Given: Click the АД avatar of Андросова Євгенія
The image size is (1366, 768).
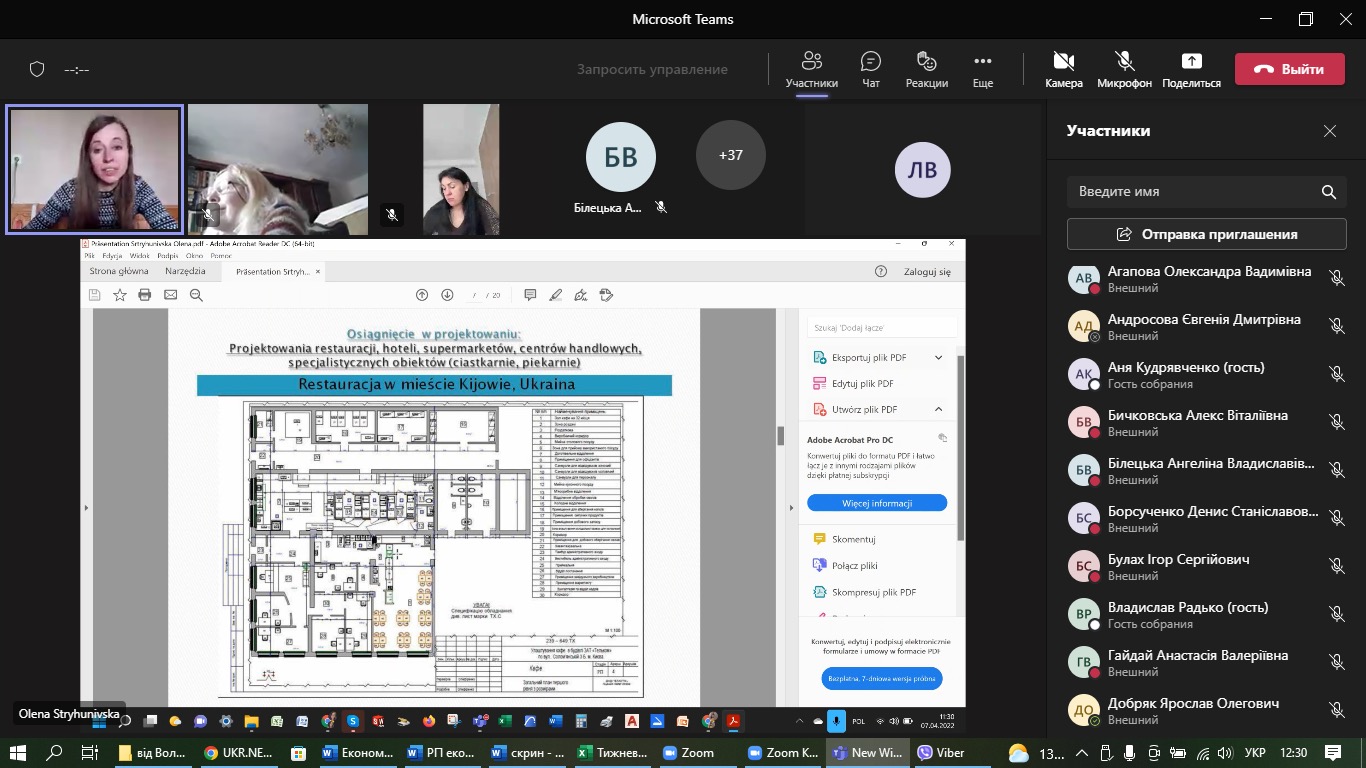Looking at the screenshot, I should 1083,327.
